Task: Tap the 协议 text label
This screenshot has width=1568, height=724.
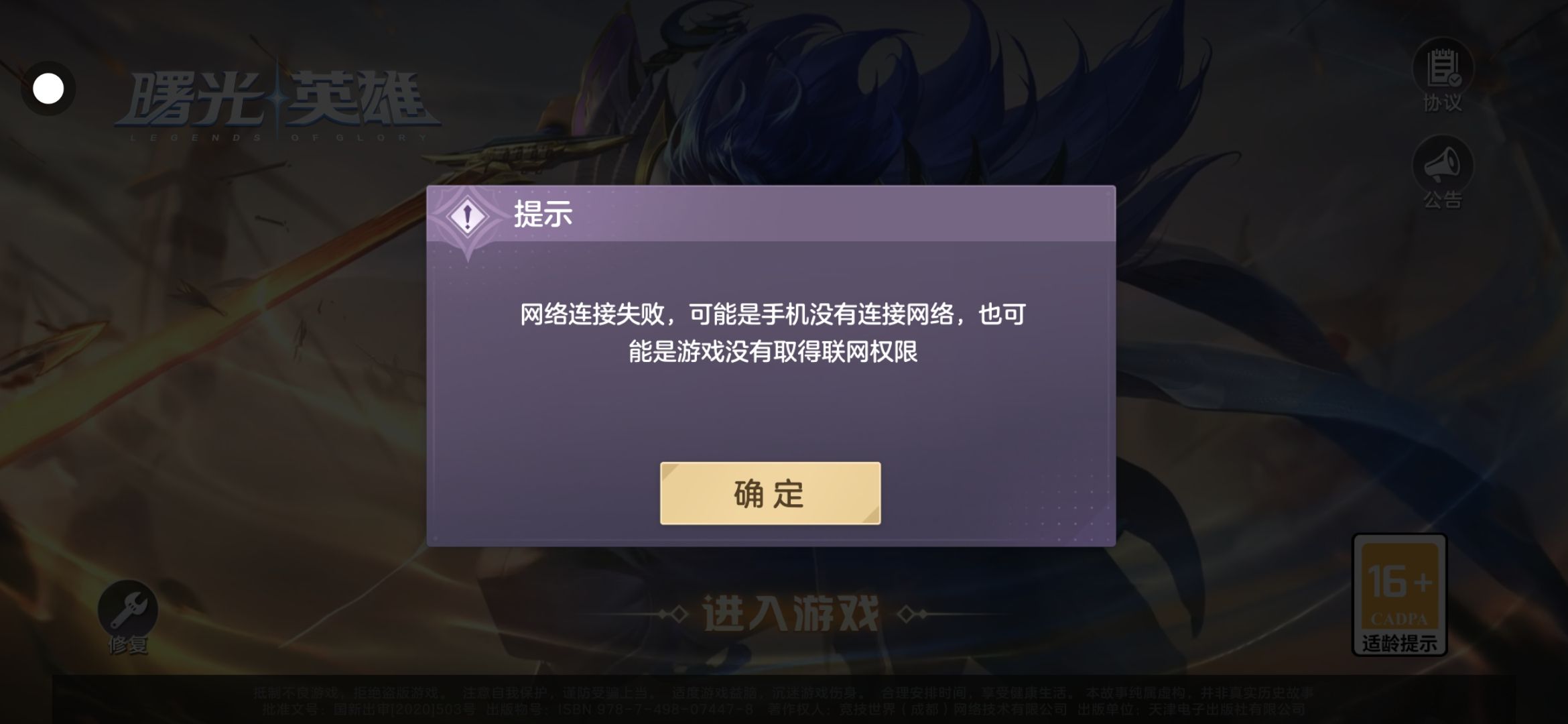Action: point(1443,103)
